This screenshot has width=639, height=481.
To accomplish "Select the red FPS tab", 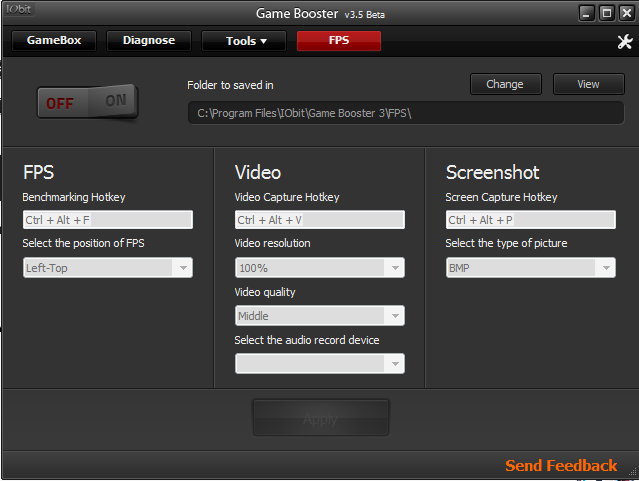I will pyautogui.click(x=339, y=41).
